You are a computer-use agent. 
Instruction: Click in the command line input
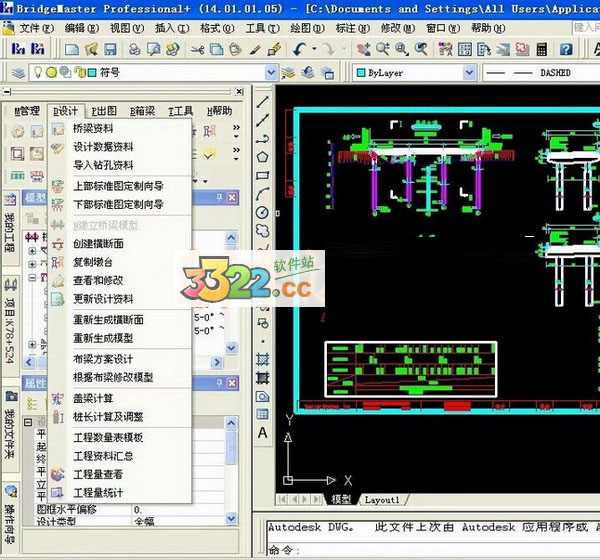pos(432,550)
